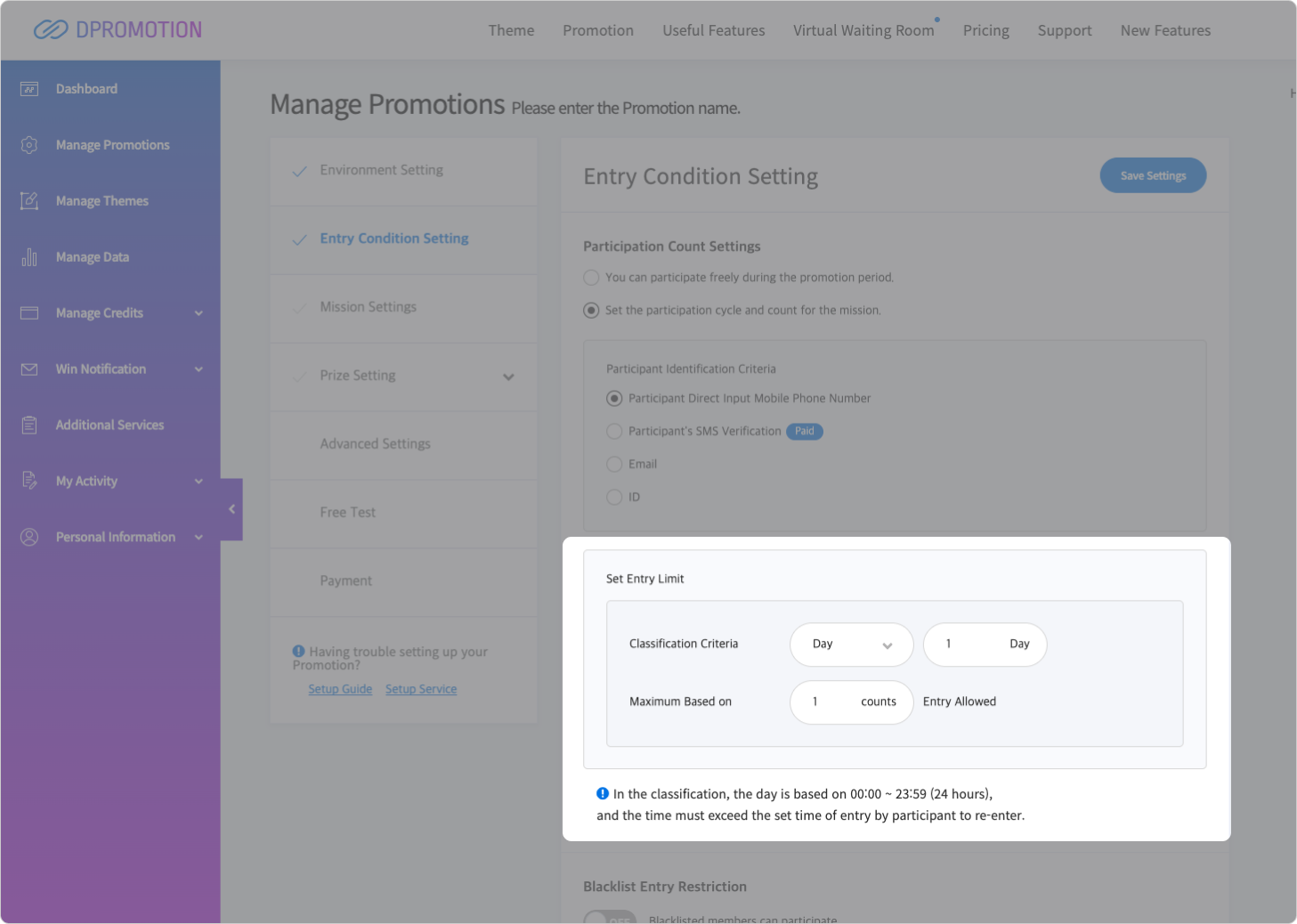Click the Entry Allowed text
The height and width of the screenshot is (924, 1297).
click(960, 701)
